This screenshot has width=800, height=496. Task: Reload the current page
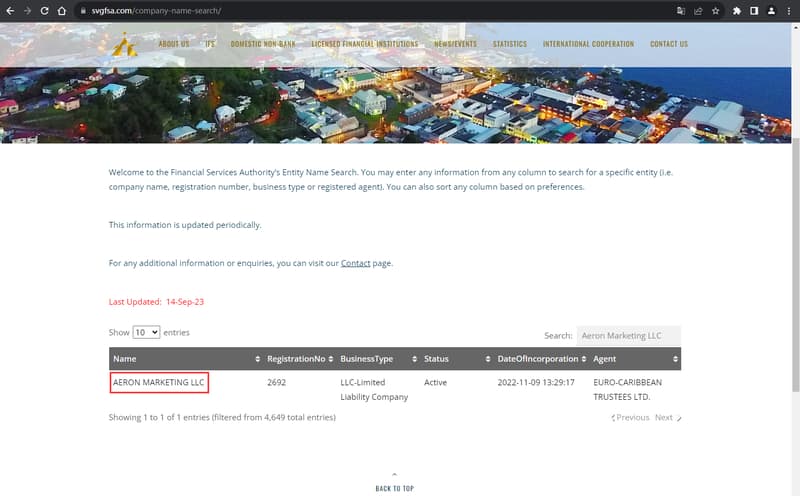click(44, 11)
